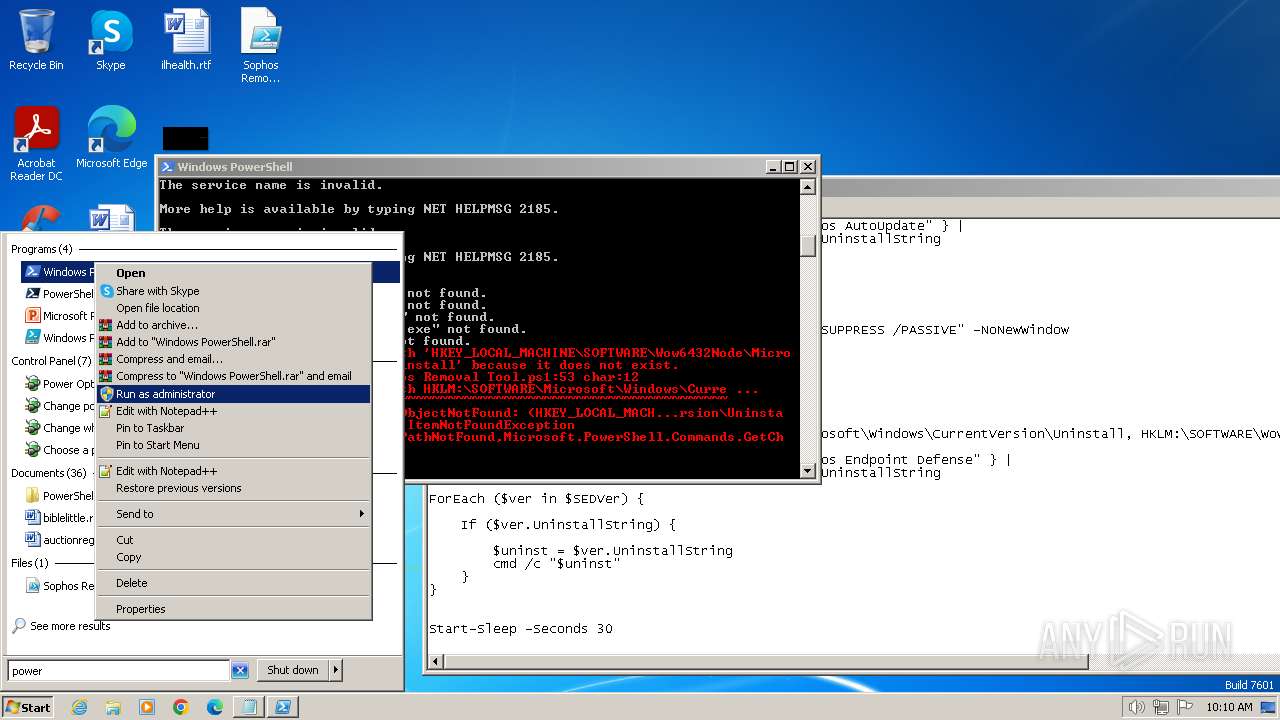Click the Internet Explorer taskbar icon
Image resolution: width=1280 pixels, height=720 pixels.
click(79, 707)
